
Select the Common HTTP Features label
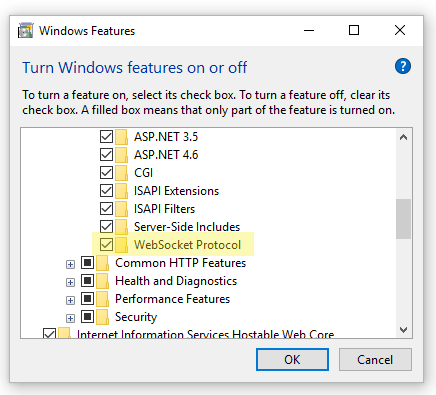(x=180, y=263)
